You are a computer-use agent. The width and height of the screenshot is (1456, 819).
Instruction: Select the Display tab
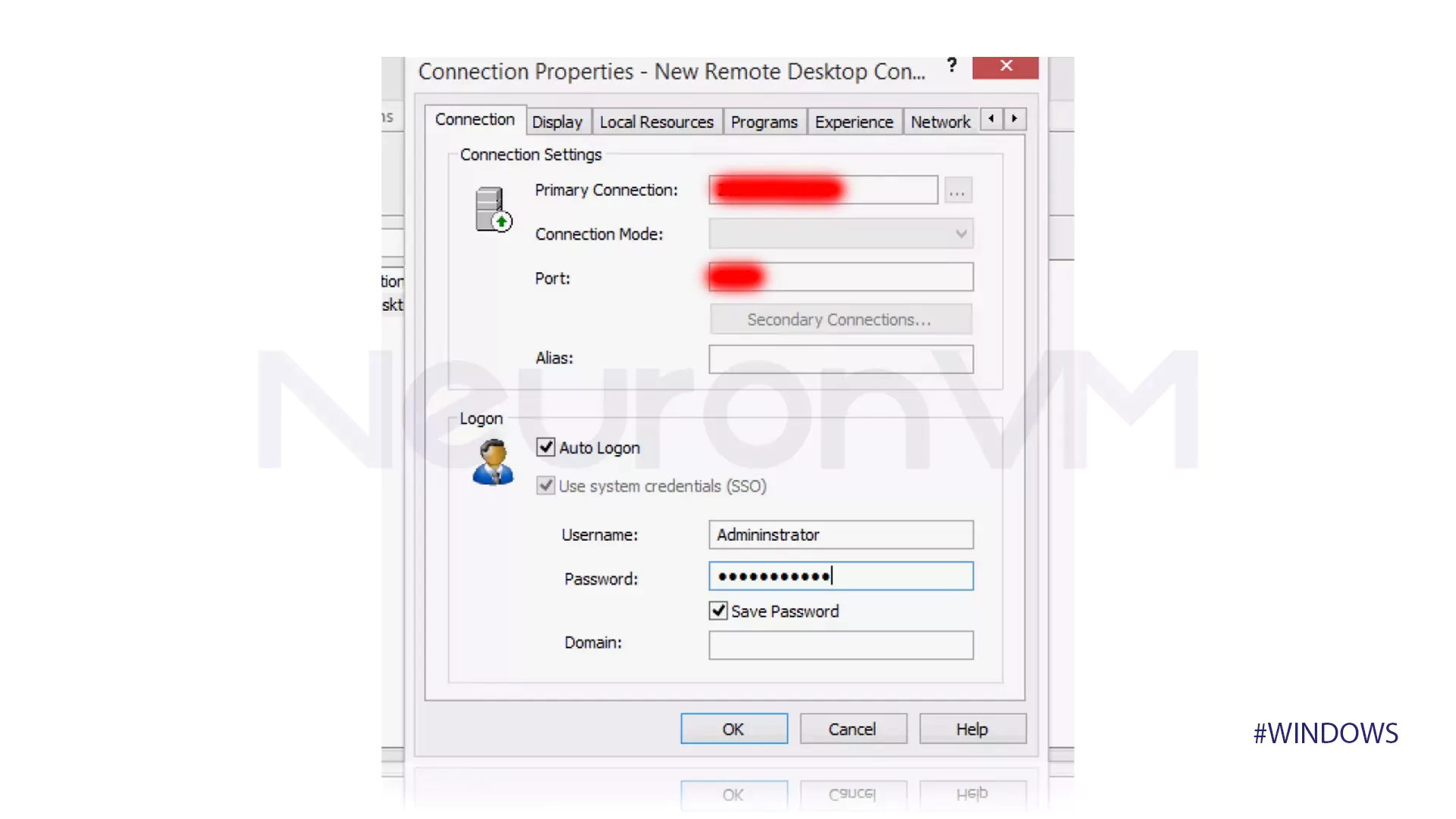556,122
